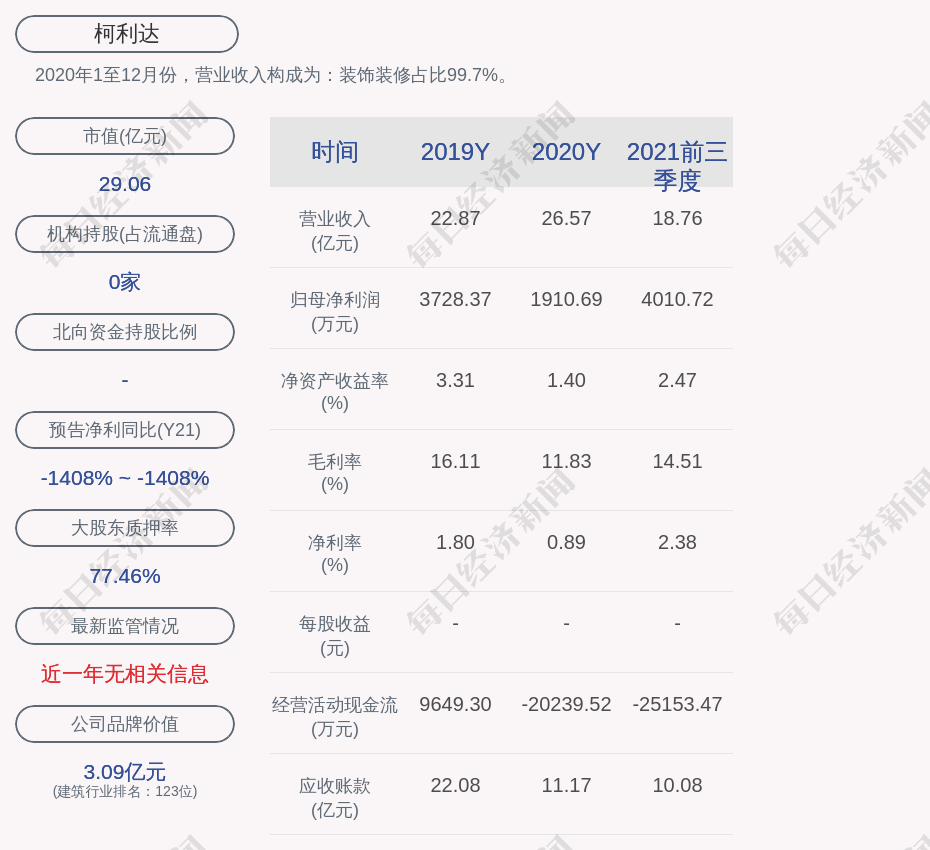The width and height of the screenshot is (930, 850).
Task: Click the 77.46% pledge rate value
Action: point(125,576)
